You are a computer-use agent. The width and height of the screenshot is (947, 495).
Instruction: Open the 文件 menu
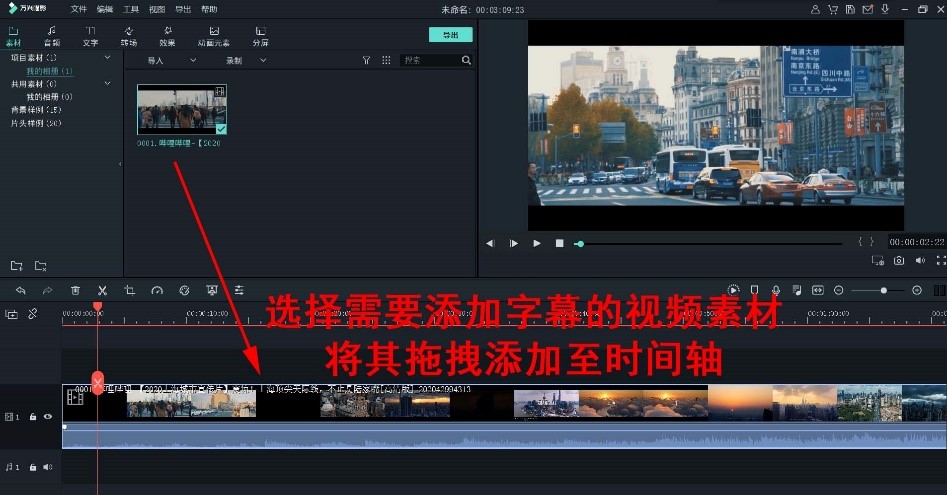coord(79,9)
